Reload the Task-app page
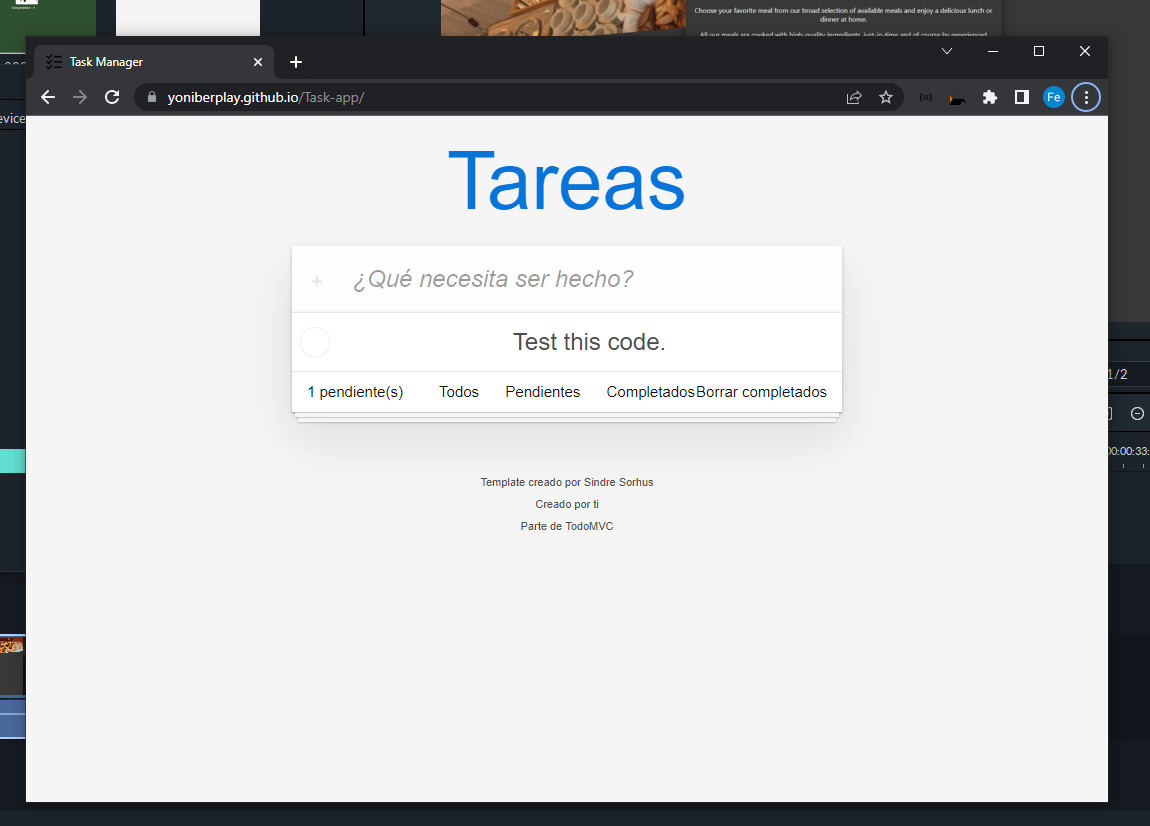Screen dimensions: 1150x826 112,97
